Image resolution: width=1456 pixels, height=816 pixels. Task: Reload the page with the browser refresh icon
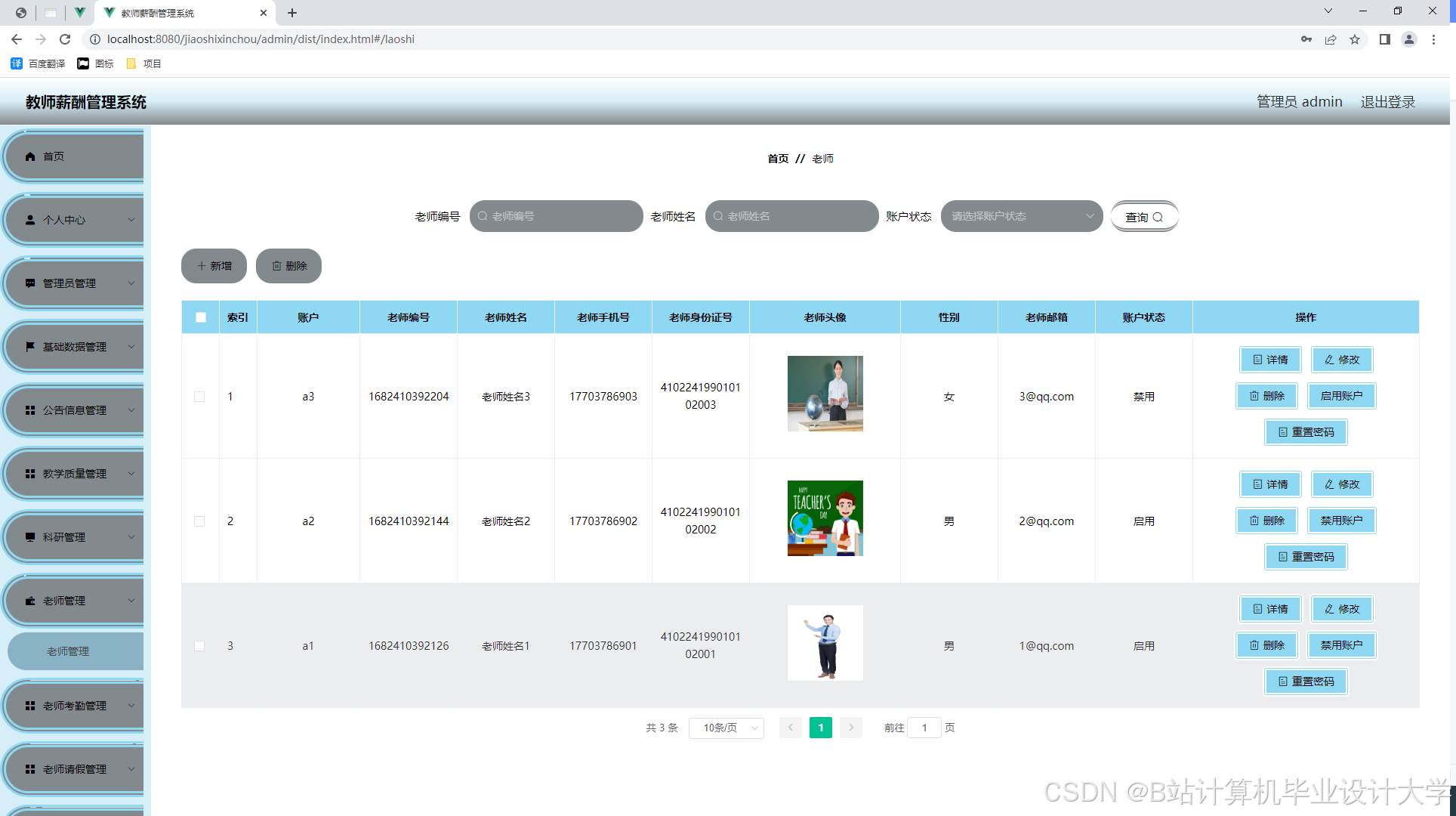[x=65, y=39]
